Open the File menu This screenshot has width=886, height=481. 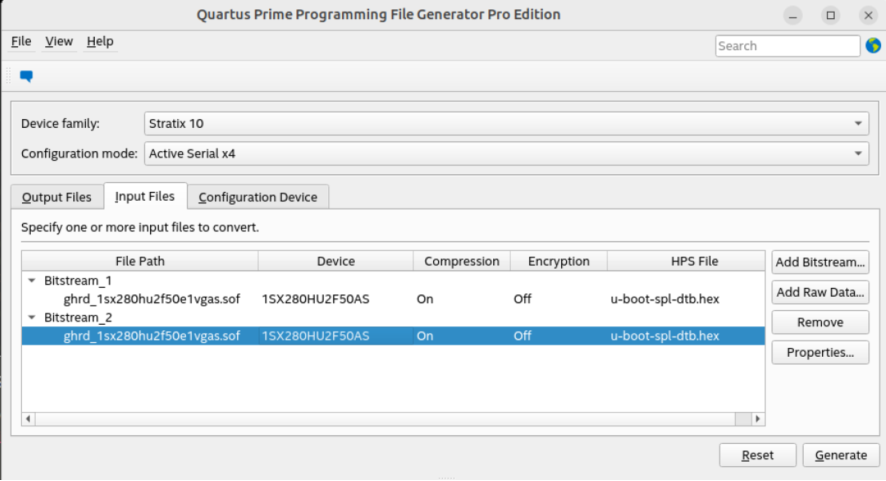pos(21,42)
